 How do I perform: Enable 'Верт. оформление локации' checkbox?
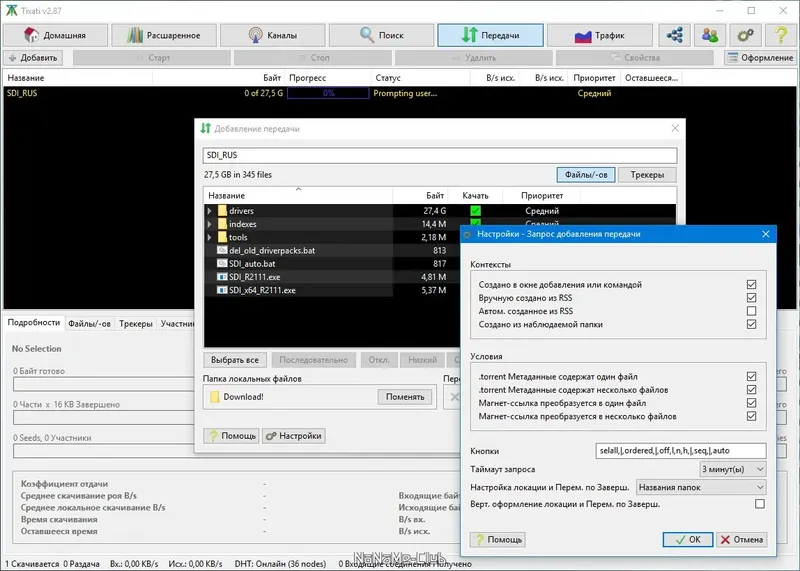pos(760,504)
